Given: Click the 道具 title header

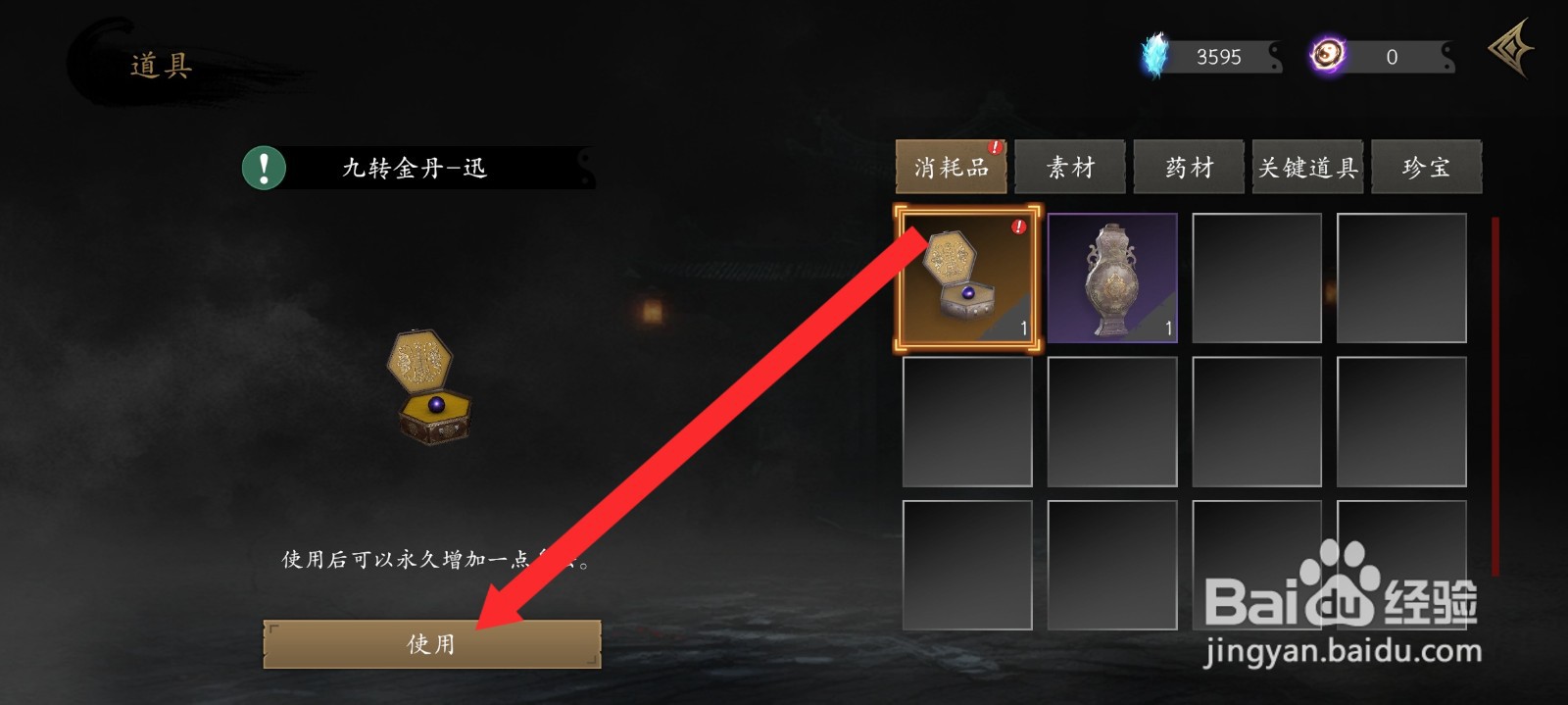Looking at the screenshot, I should (161, 66).
